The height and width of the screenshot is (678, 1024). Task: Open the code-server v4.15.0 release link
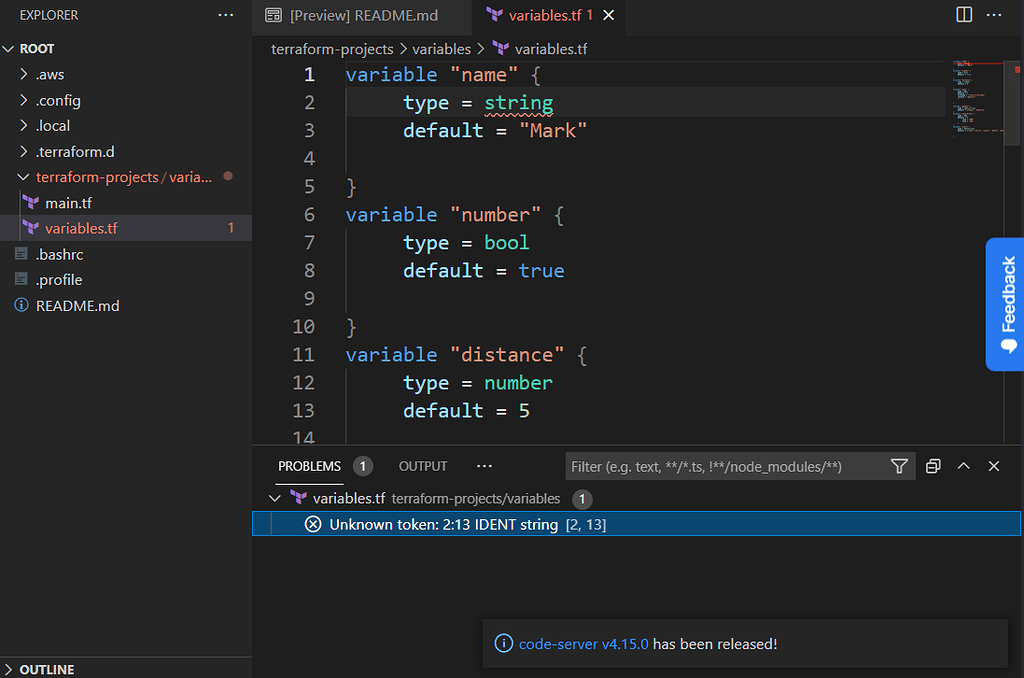584,644
